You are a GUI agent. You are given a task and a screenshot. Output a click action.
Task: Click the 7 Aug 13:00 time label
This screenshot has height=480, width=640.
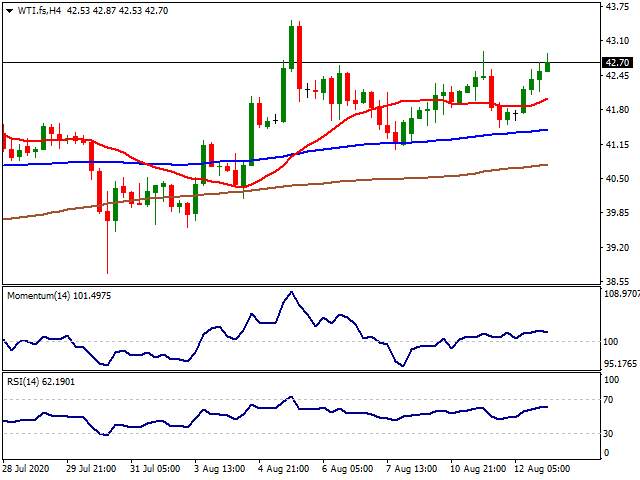411,469
